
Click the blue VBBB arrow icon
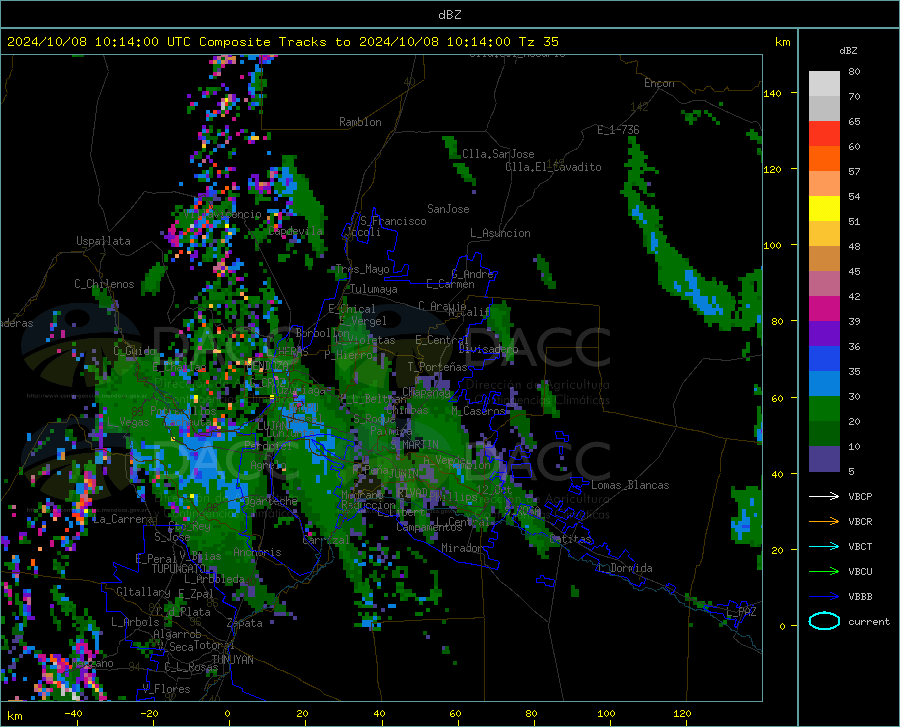tap(824, 597)
